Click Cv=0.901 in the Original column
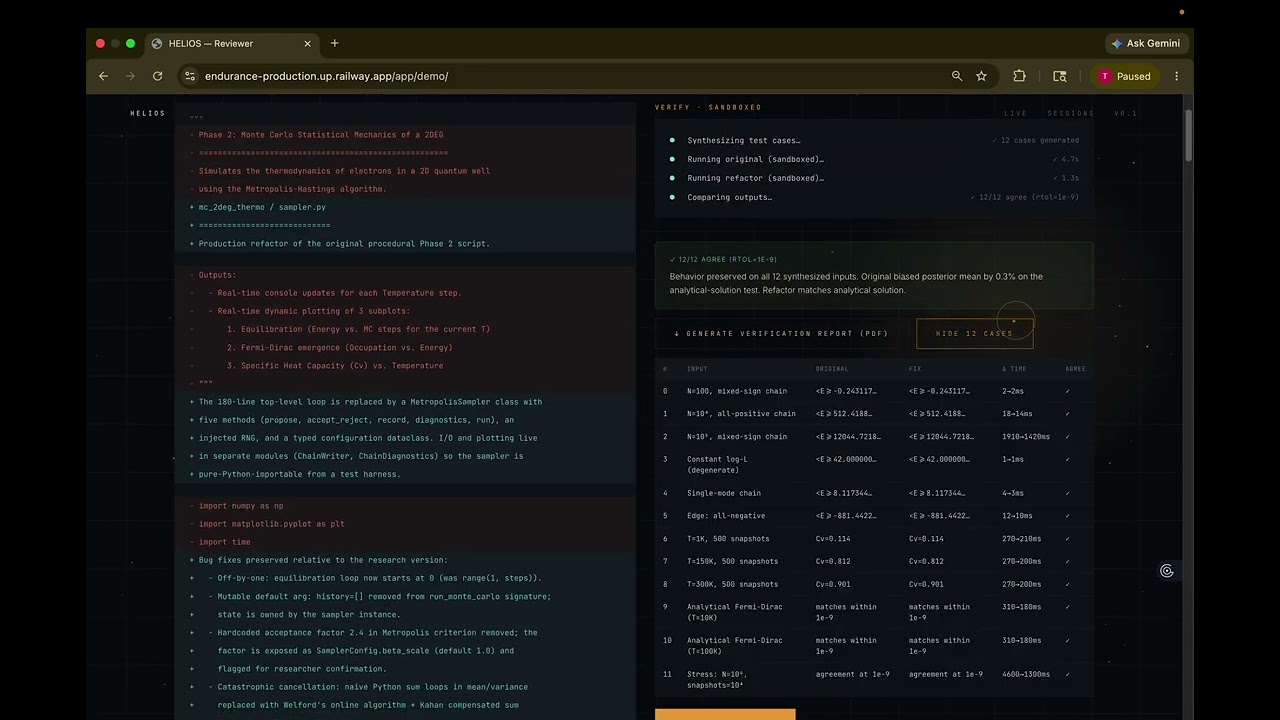 coord(831,584)
